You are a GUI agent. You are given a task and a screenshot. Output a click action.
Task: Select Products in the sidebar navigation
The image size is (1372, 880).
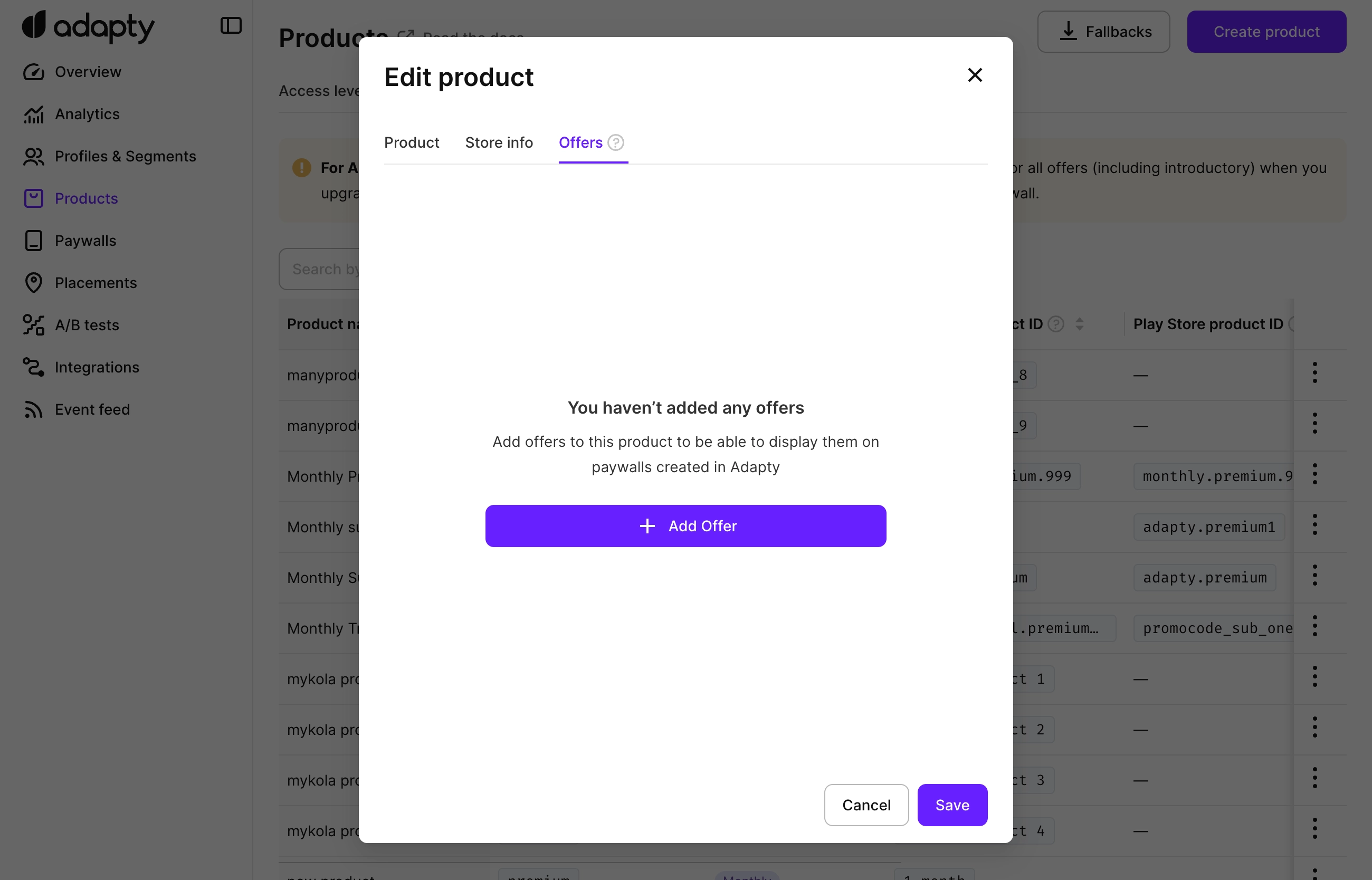(x=87, y=198)
